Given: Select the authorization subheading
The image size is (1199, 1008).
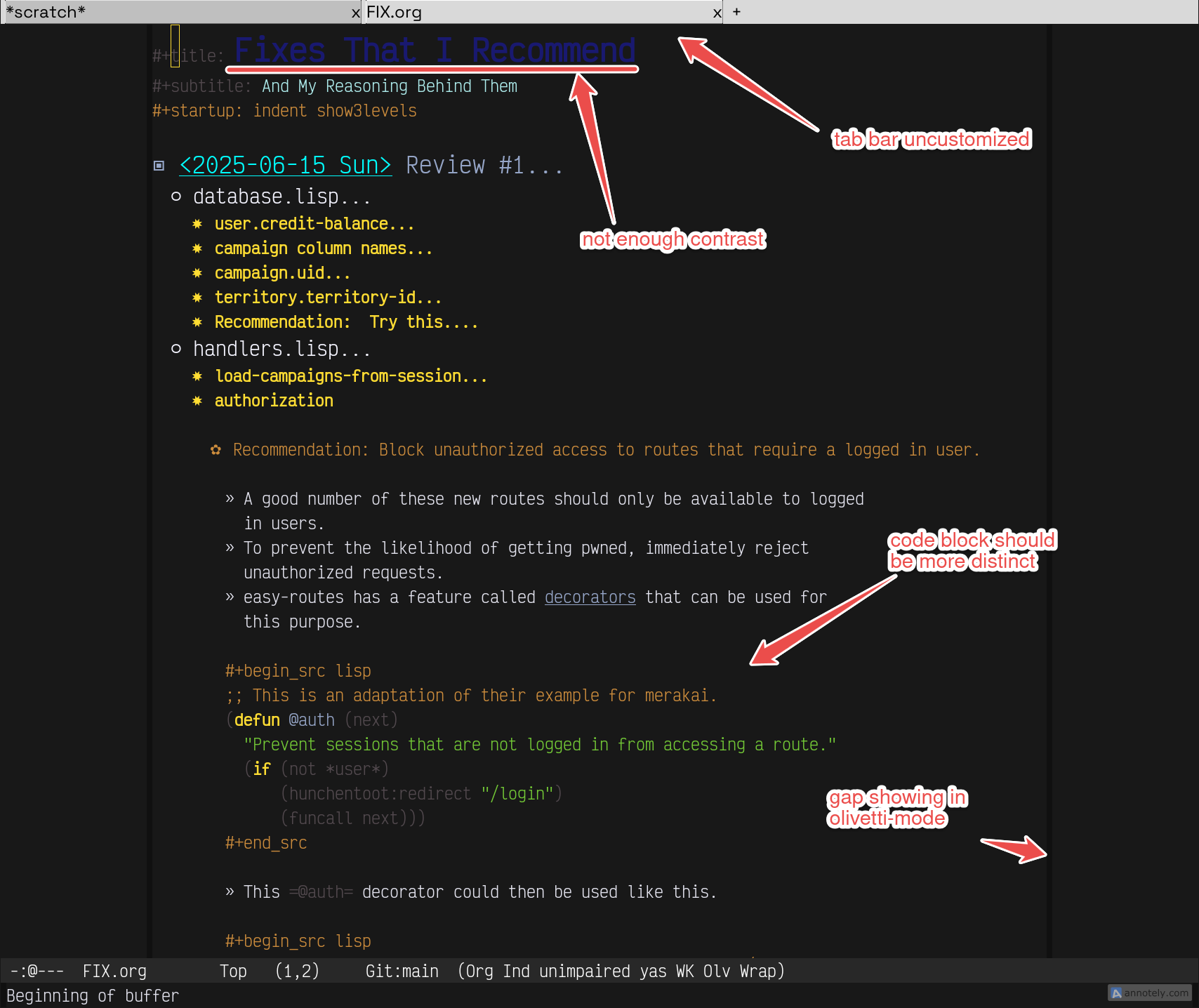Looking at the screenshot, I should click(274, 401).
